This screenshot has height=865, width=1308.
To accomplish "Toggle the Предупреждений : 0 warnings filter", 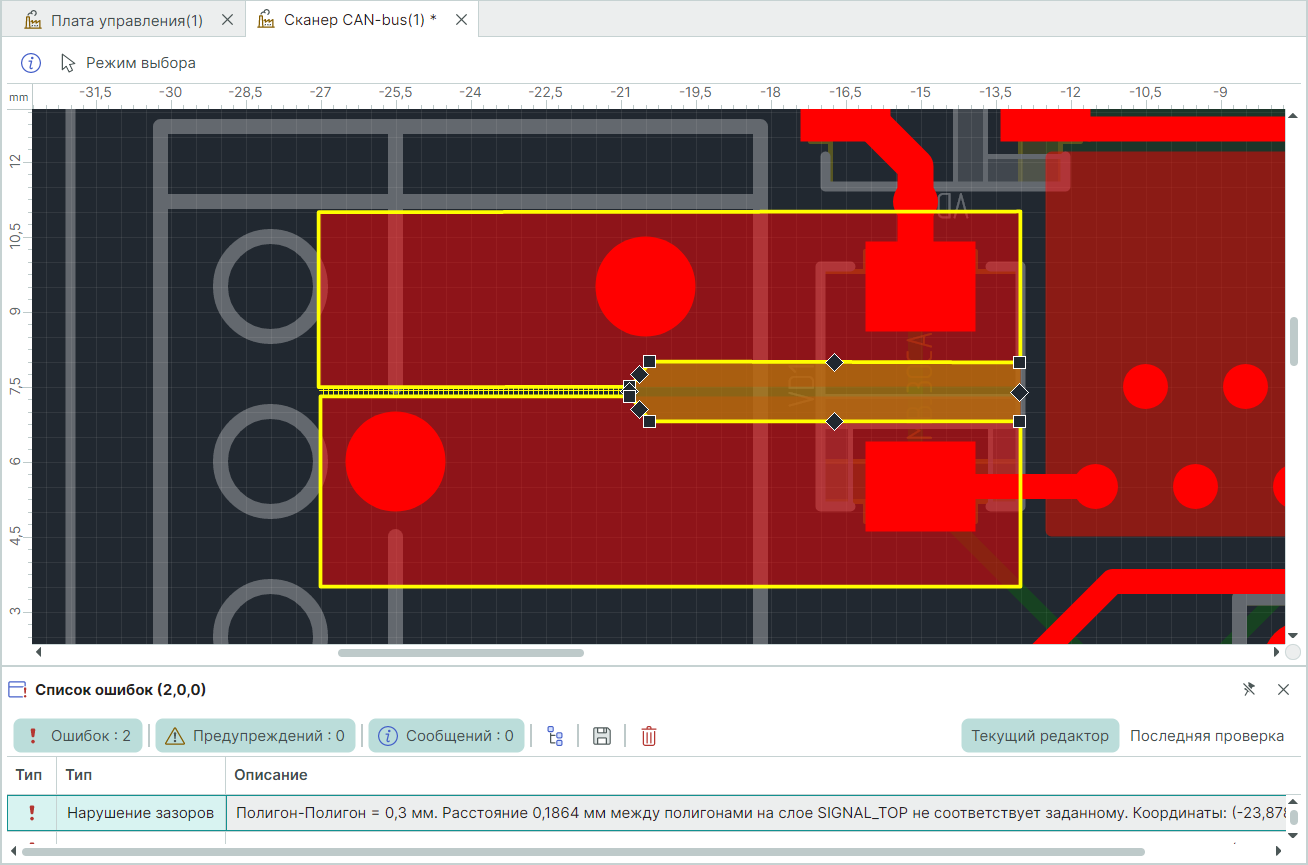I will (255, 736).
